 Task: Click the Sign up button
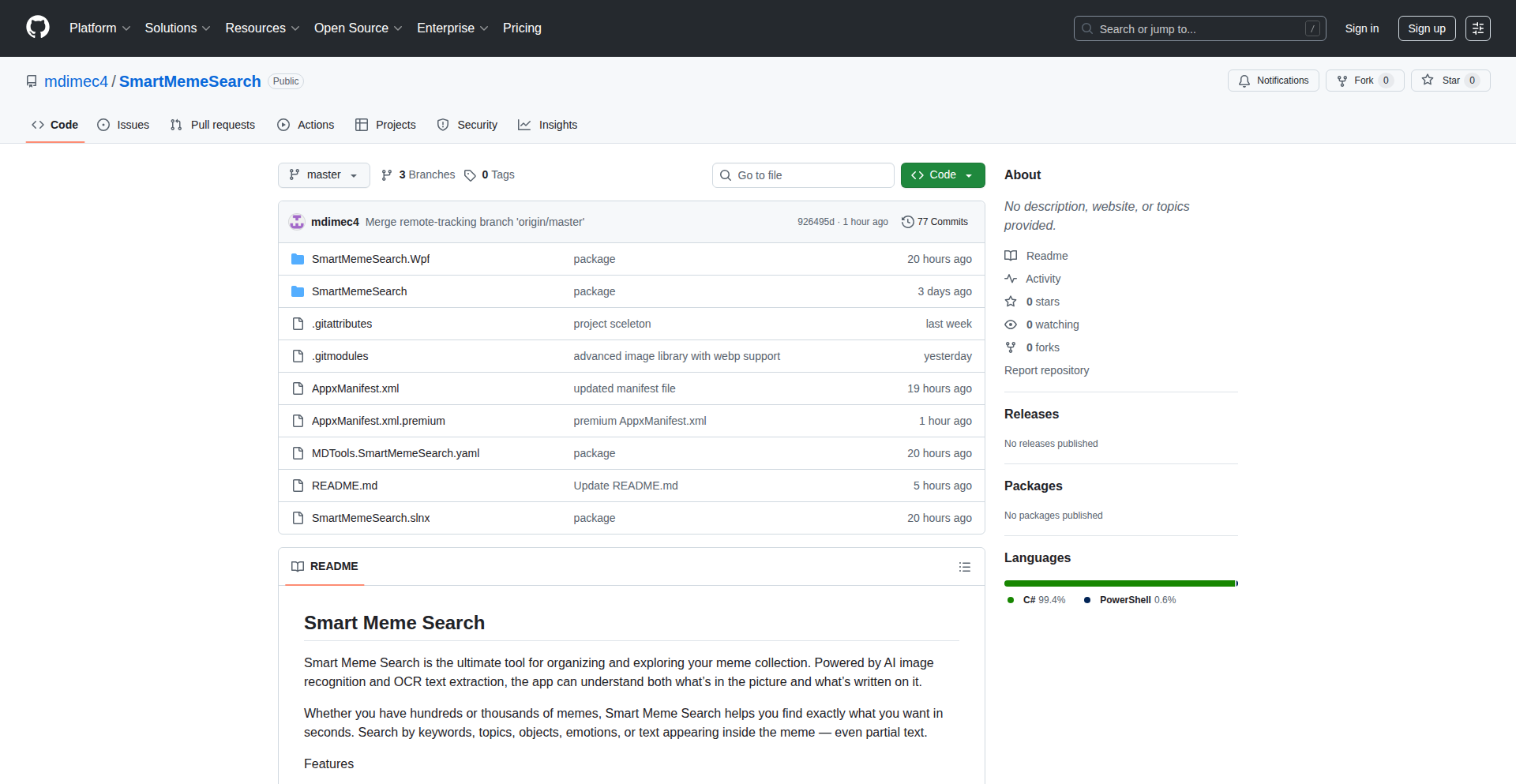point(1426,28)
